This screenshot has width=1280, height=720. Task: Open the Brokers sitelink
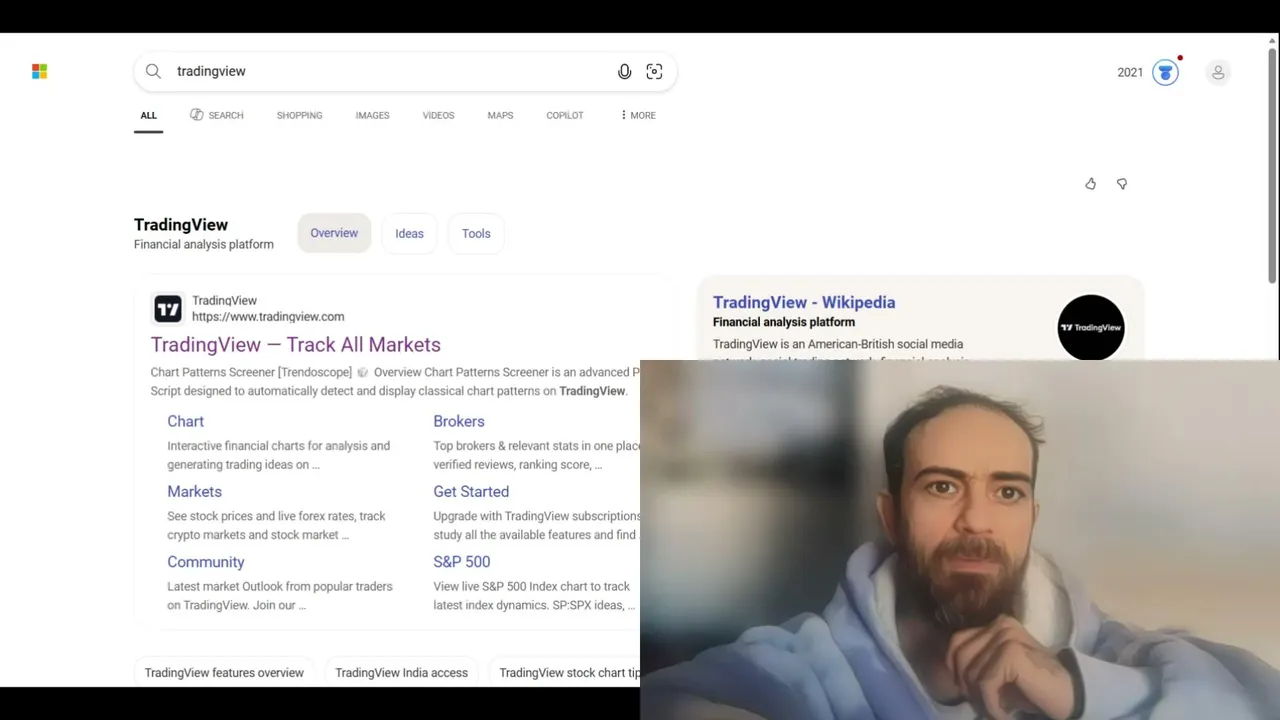pyautogui.click(x=459, y=421)
